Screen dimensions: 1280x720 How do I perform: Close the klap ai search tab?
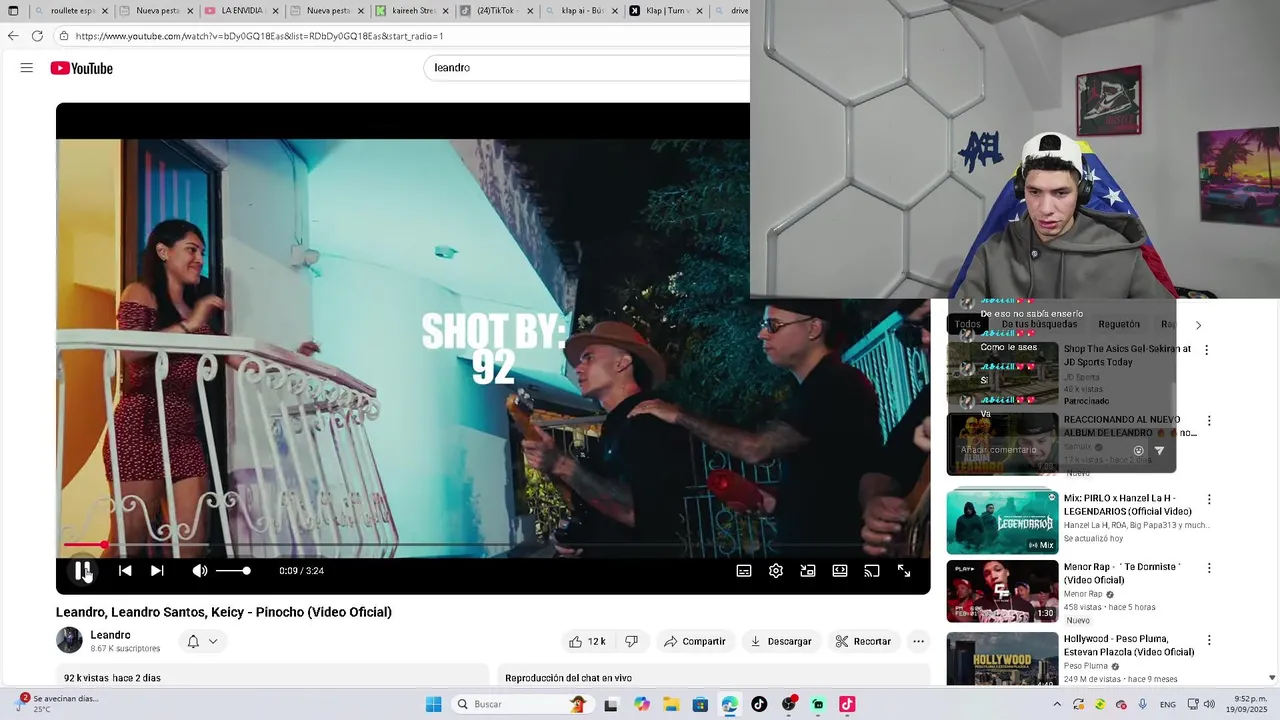coord(614,11)
